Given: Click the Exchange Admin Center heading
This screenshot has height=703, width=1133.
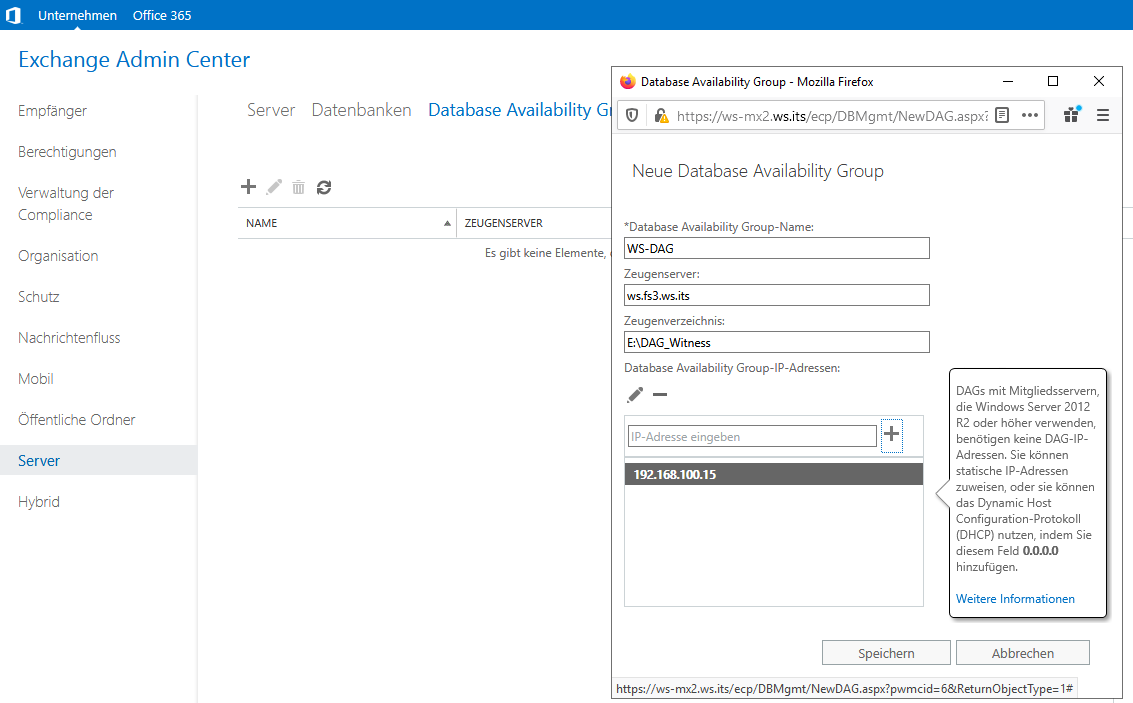Looking at the screenshot, I should [134, 59].
